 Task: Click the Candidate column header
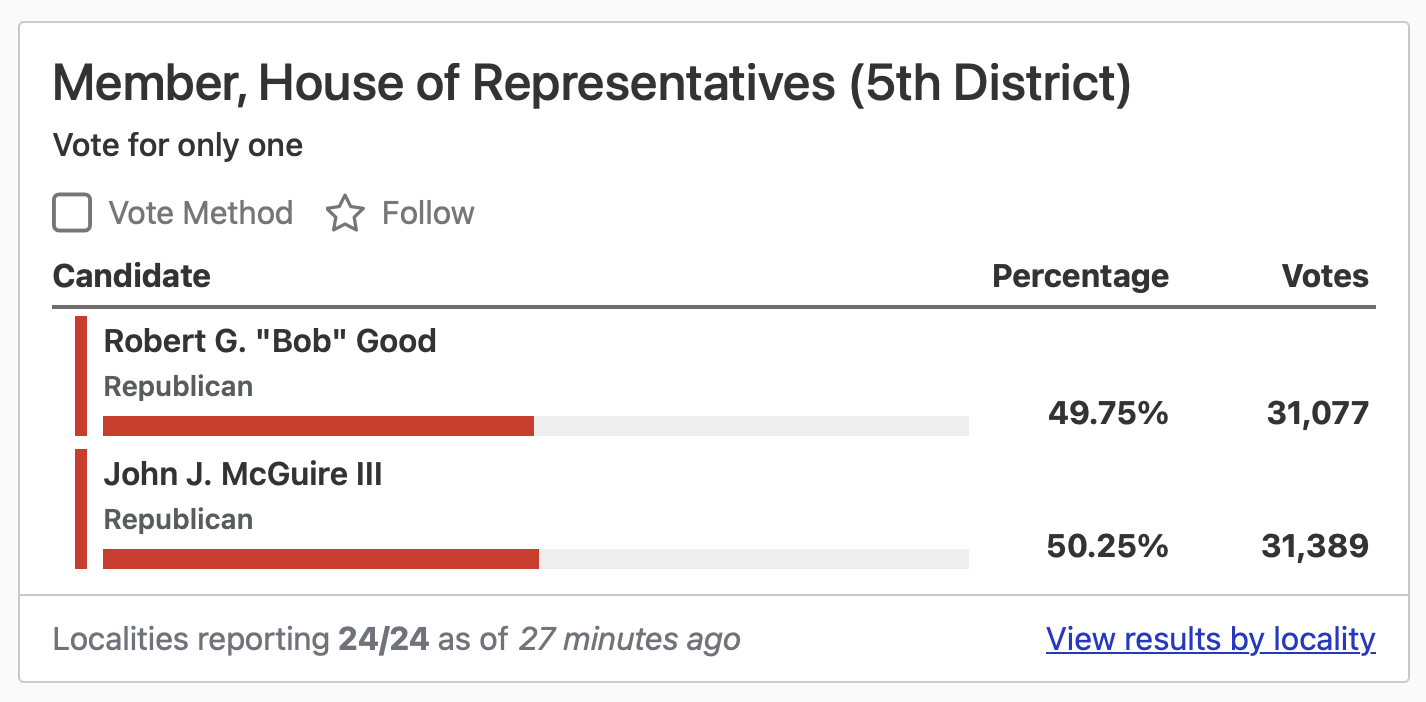131,276
